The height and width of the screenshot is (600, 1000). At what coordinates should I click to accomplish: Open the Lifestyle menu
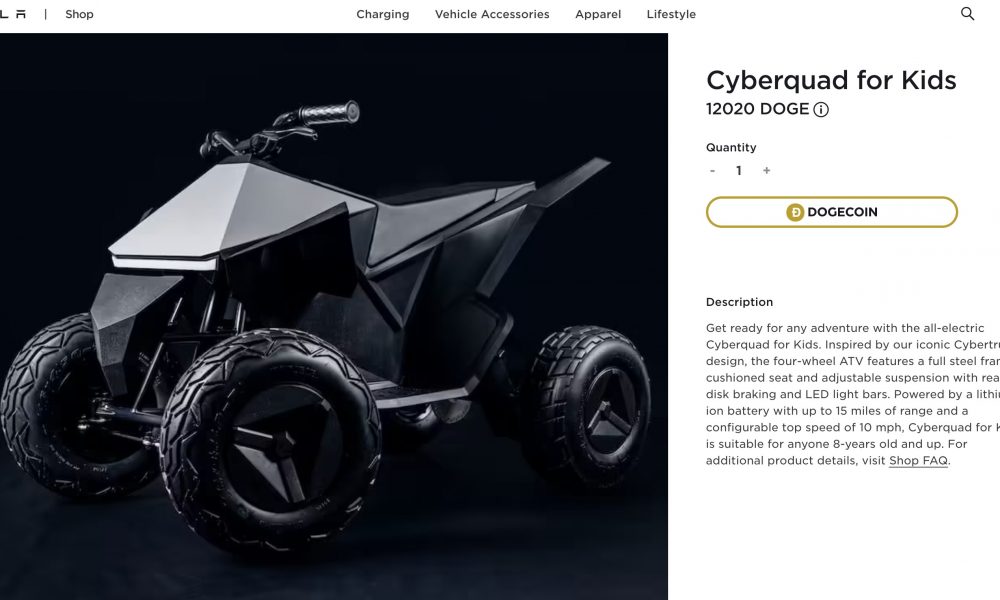coord(671,14)
